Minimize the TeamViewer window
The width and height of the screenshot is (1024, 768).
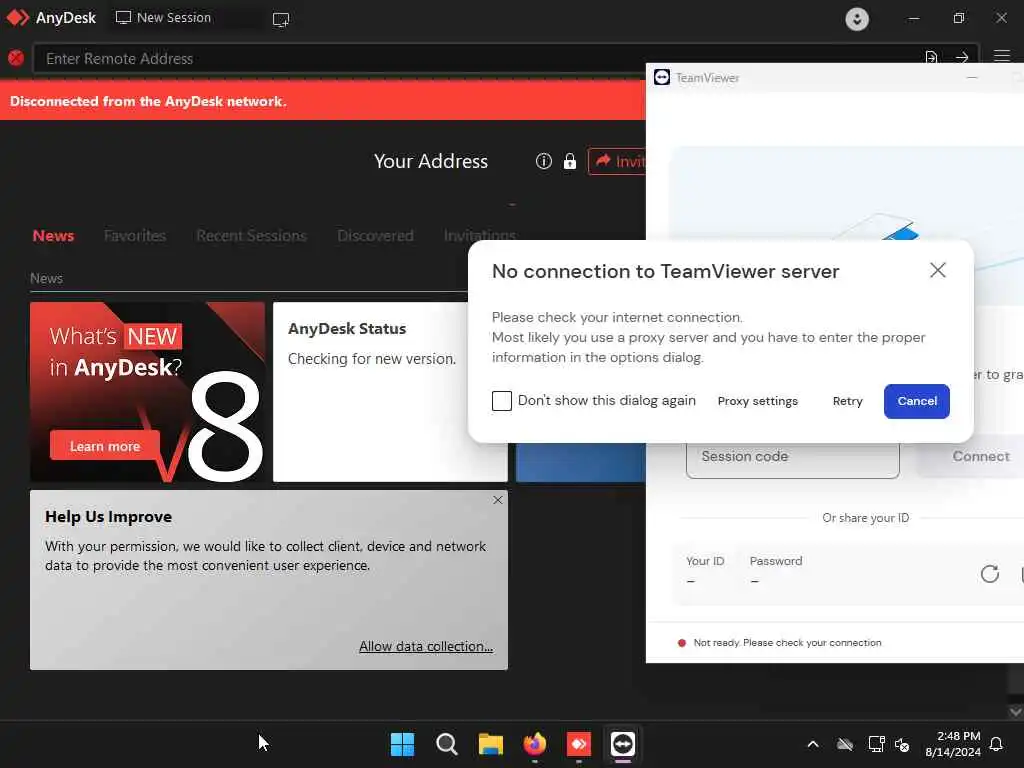click(x=972, y=78)
